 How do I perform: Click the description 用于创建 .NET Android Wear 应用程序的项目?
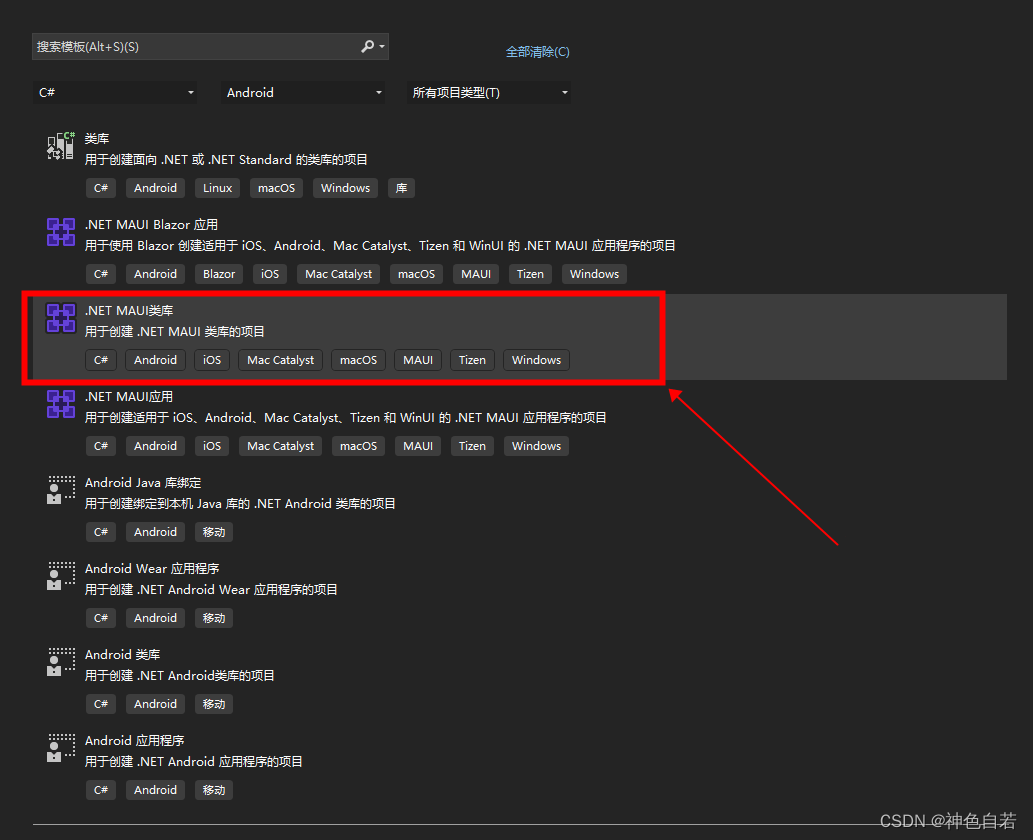211,590
